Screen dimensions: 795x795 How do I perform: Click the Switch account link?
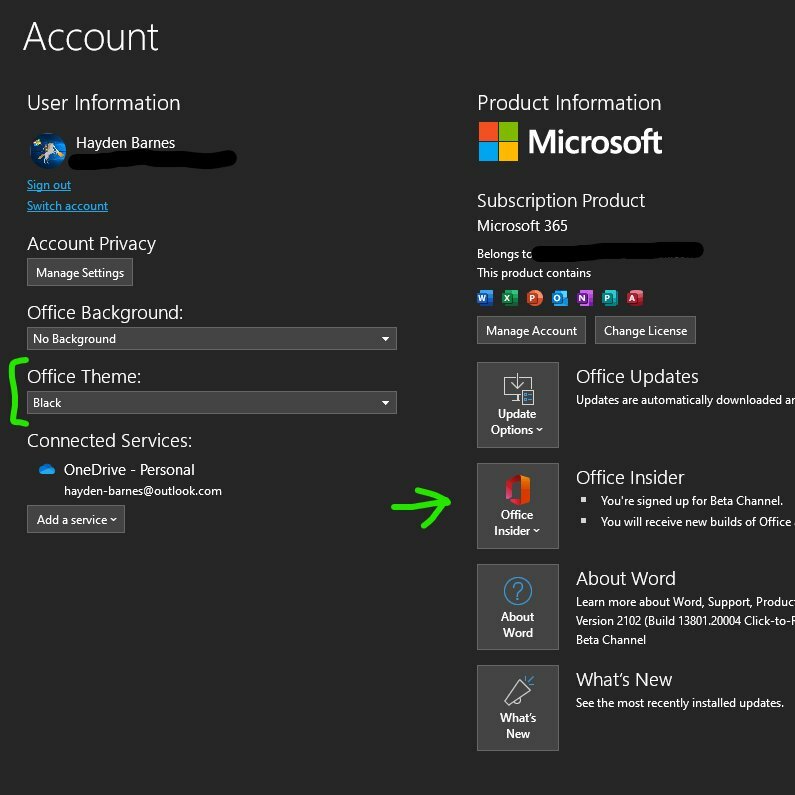click(67, 206)
